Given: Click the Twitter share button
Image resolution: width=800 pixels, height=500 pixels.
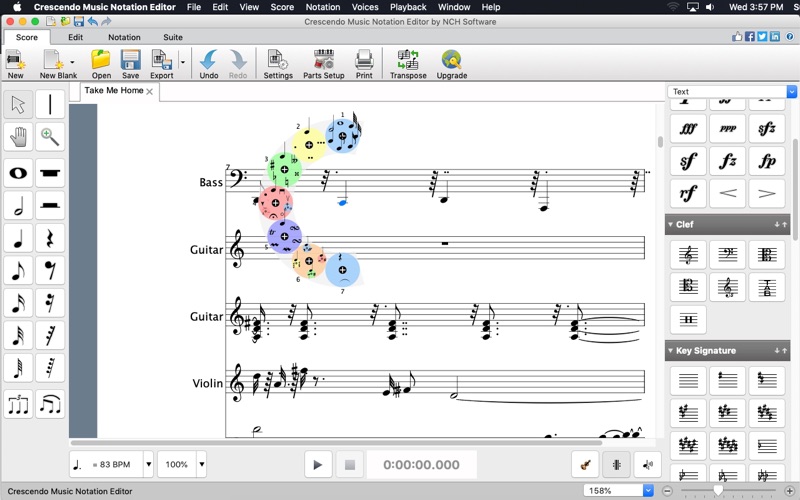Looking at the screenshot, I should [x=762, y=37].
